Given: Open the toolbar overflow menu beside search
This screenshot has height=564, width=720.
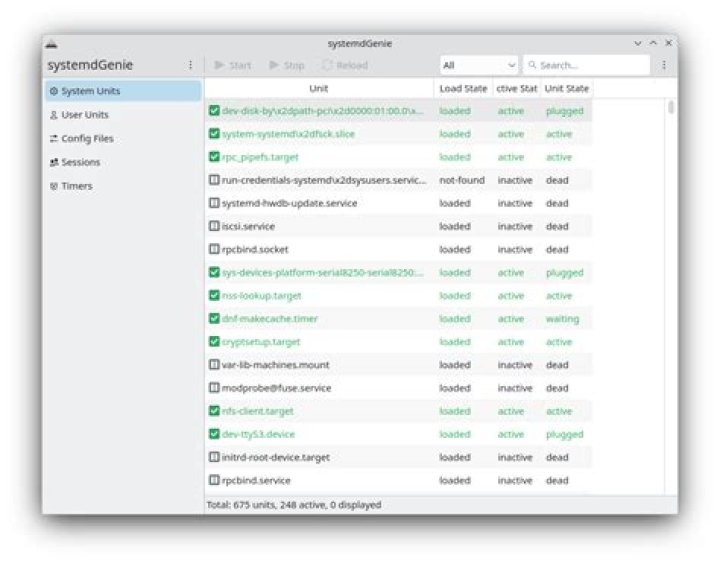Looking at the screenshot, I should tap(664, 65).
